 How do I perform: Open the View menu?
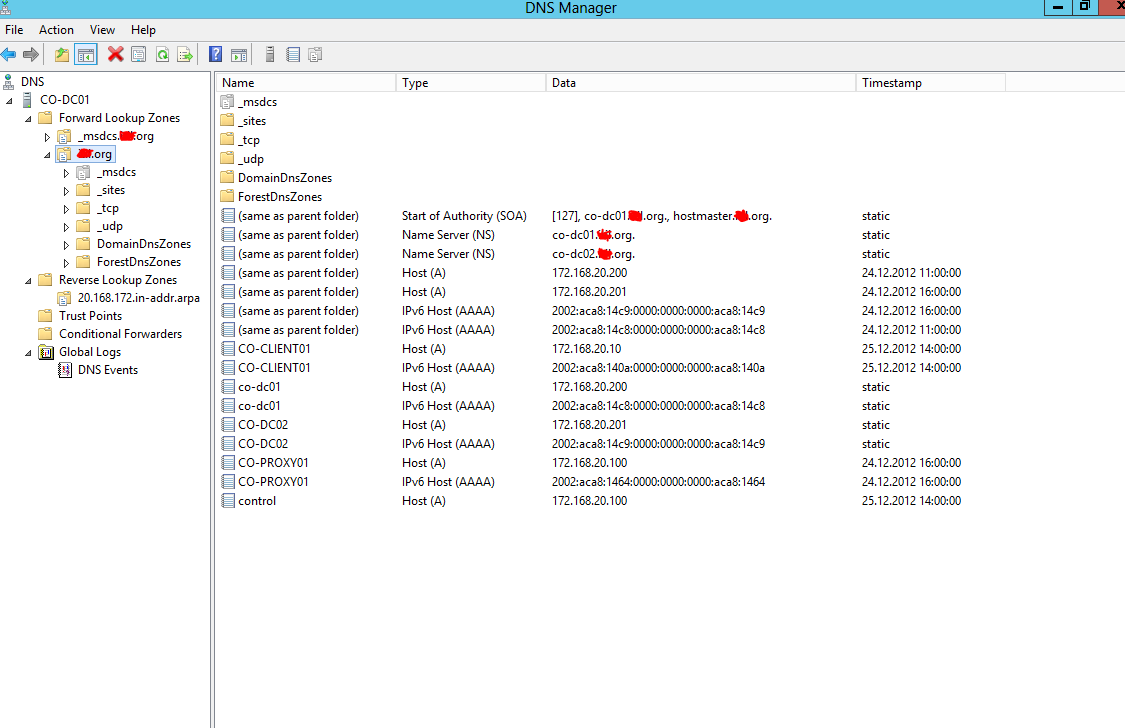click(x=102, y=30)
